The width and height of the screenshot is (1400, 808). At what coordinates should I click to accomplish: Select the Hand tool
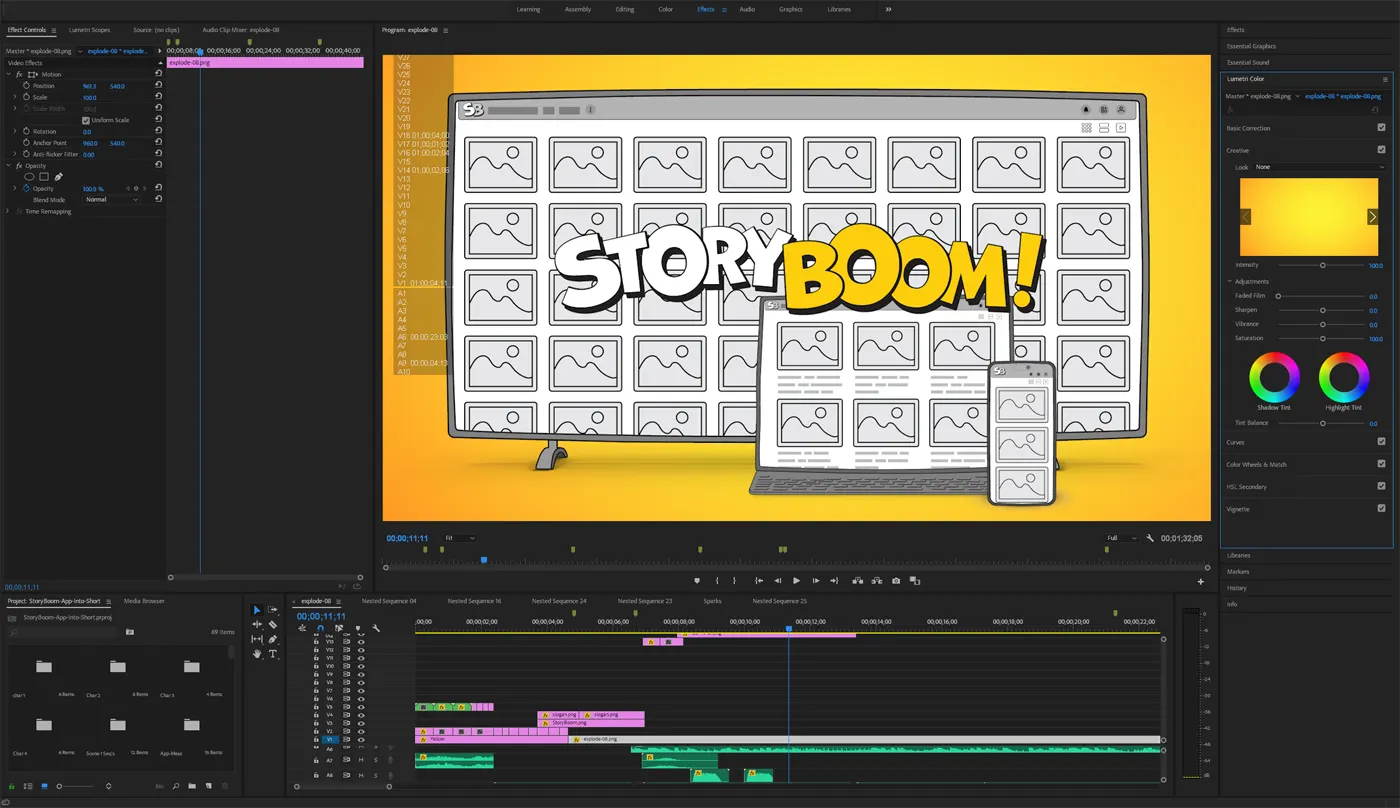(257, 654)
